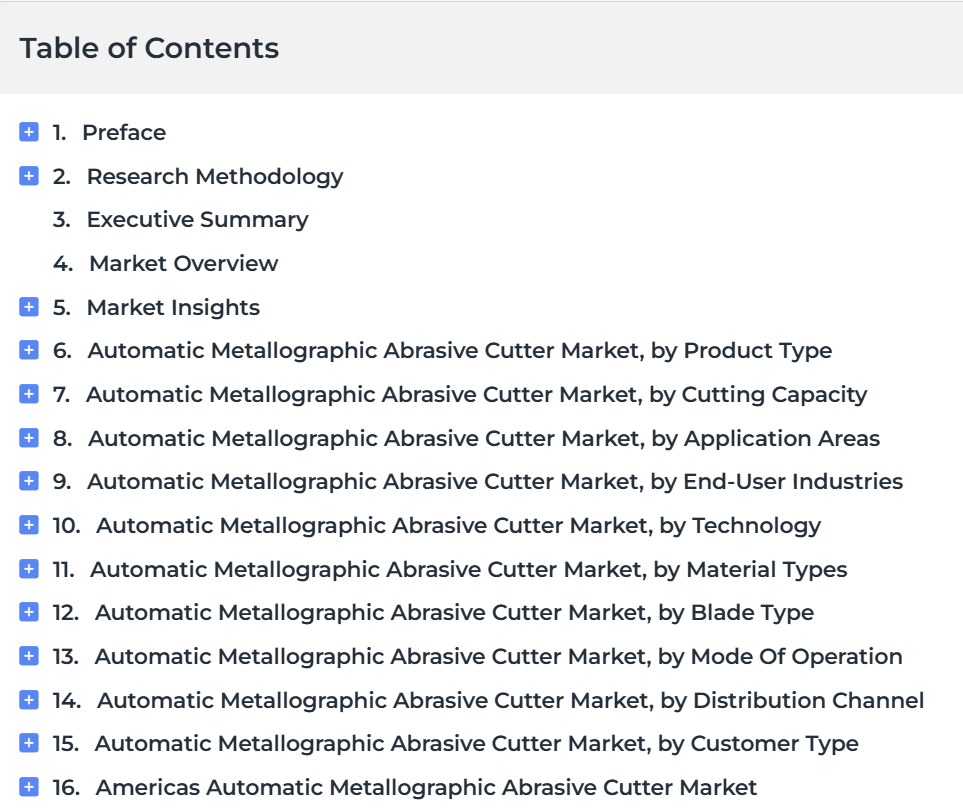The image size is (963, 810).
Task: Expand the by Material Types plus icon
Action: pyautogui.click(x=29, y=569)
